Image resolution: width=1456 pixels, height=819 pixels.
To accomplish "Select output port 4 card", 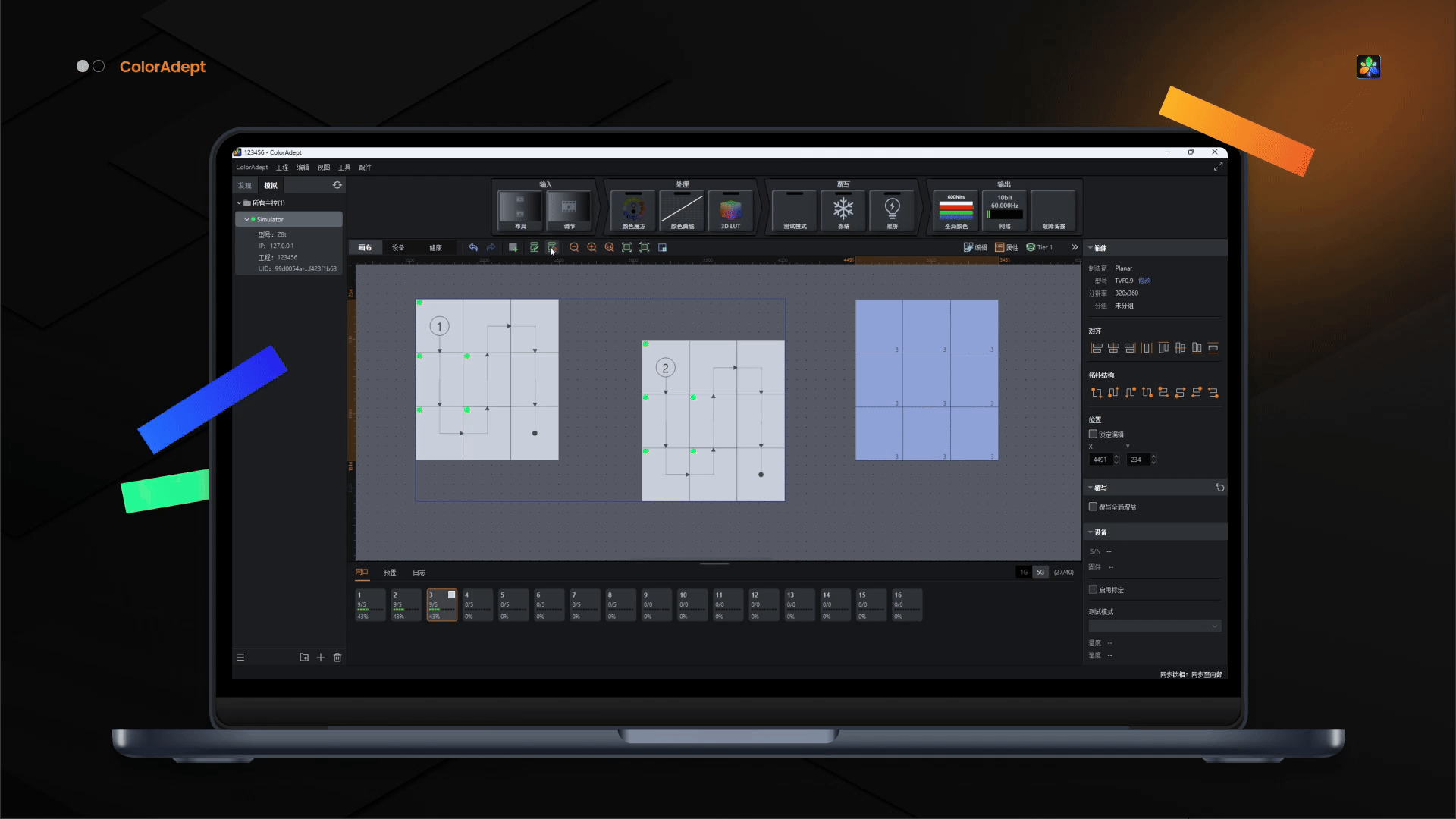I will pyautogui.click(x=478, y=605).
